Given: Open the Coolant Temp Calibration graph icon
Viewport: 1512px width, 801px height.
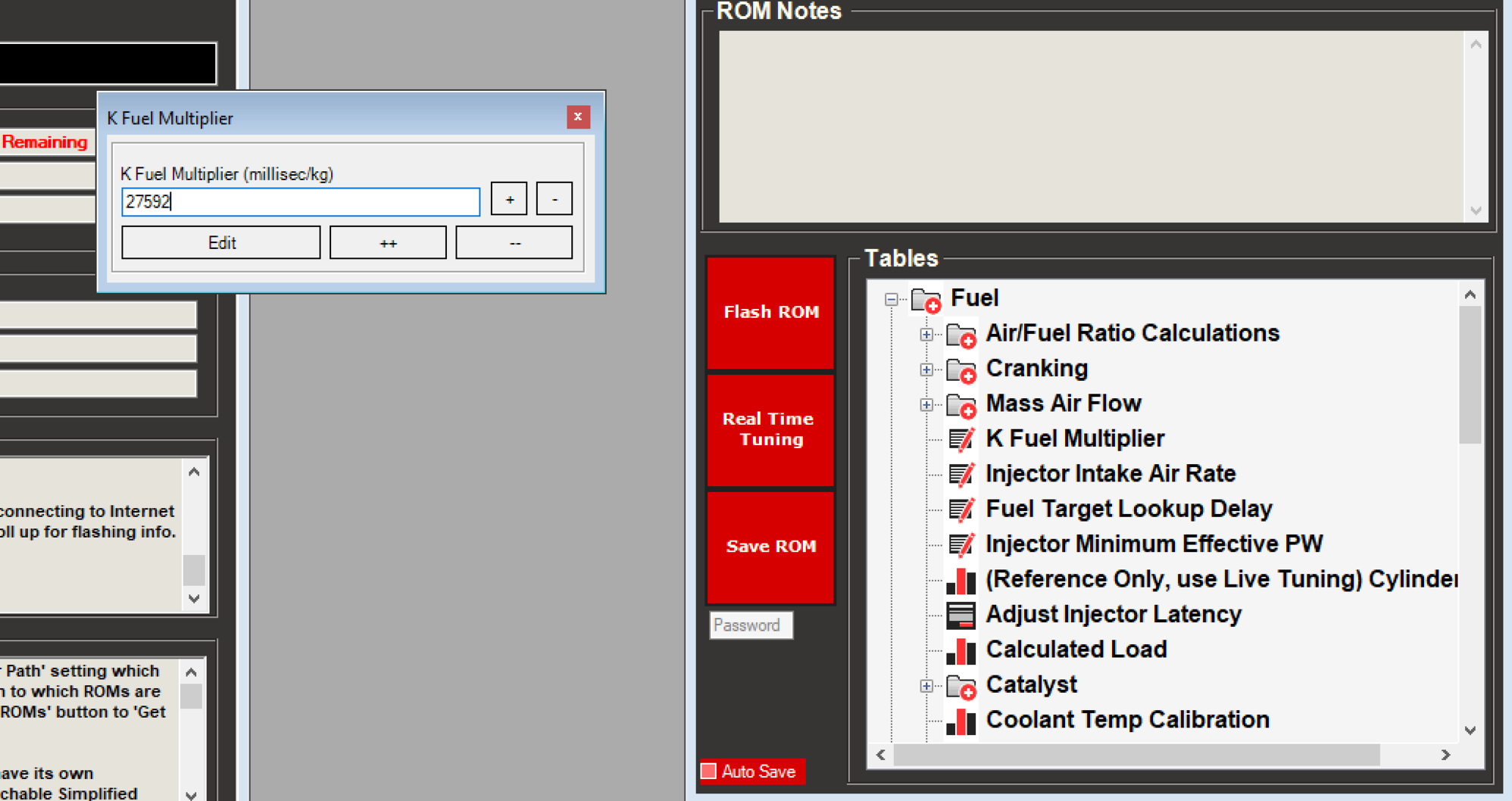Looking at the screenshot, I should click(961, 719).
